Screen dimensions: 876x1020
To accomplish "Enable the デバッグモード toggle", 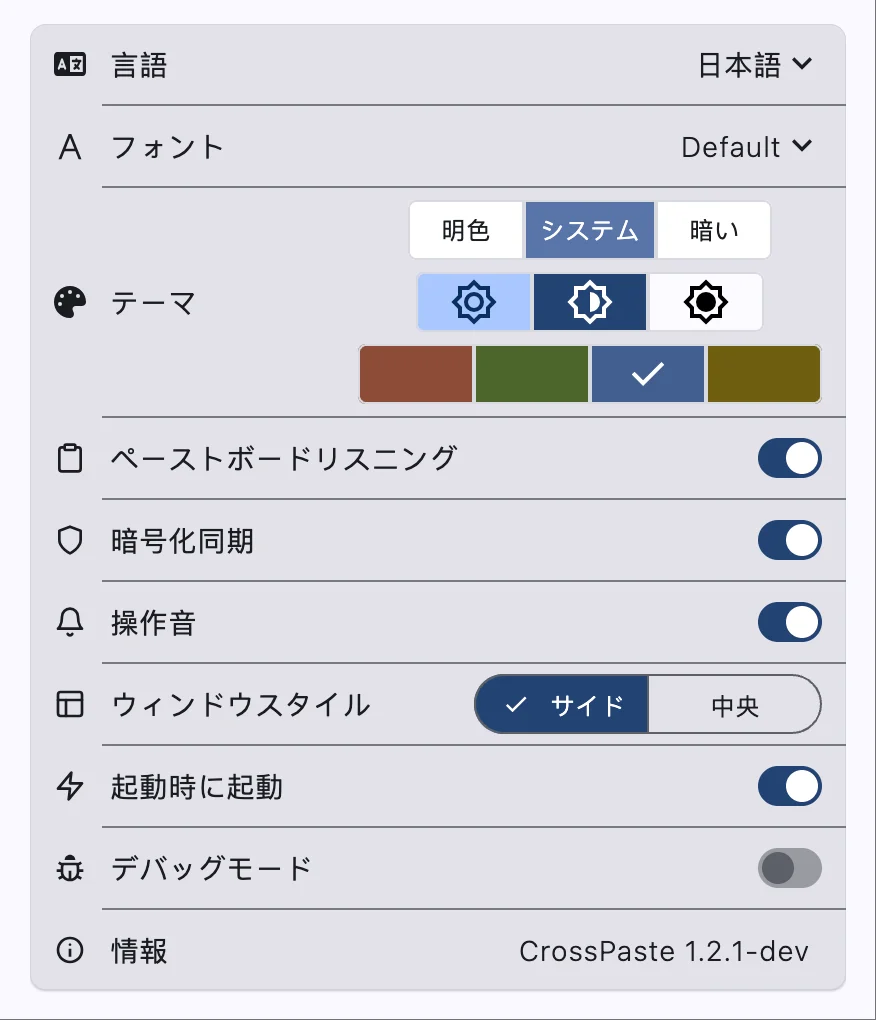I will [x=790, y=868].
